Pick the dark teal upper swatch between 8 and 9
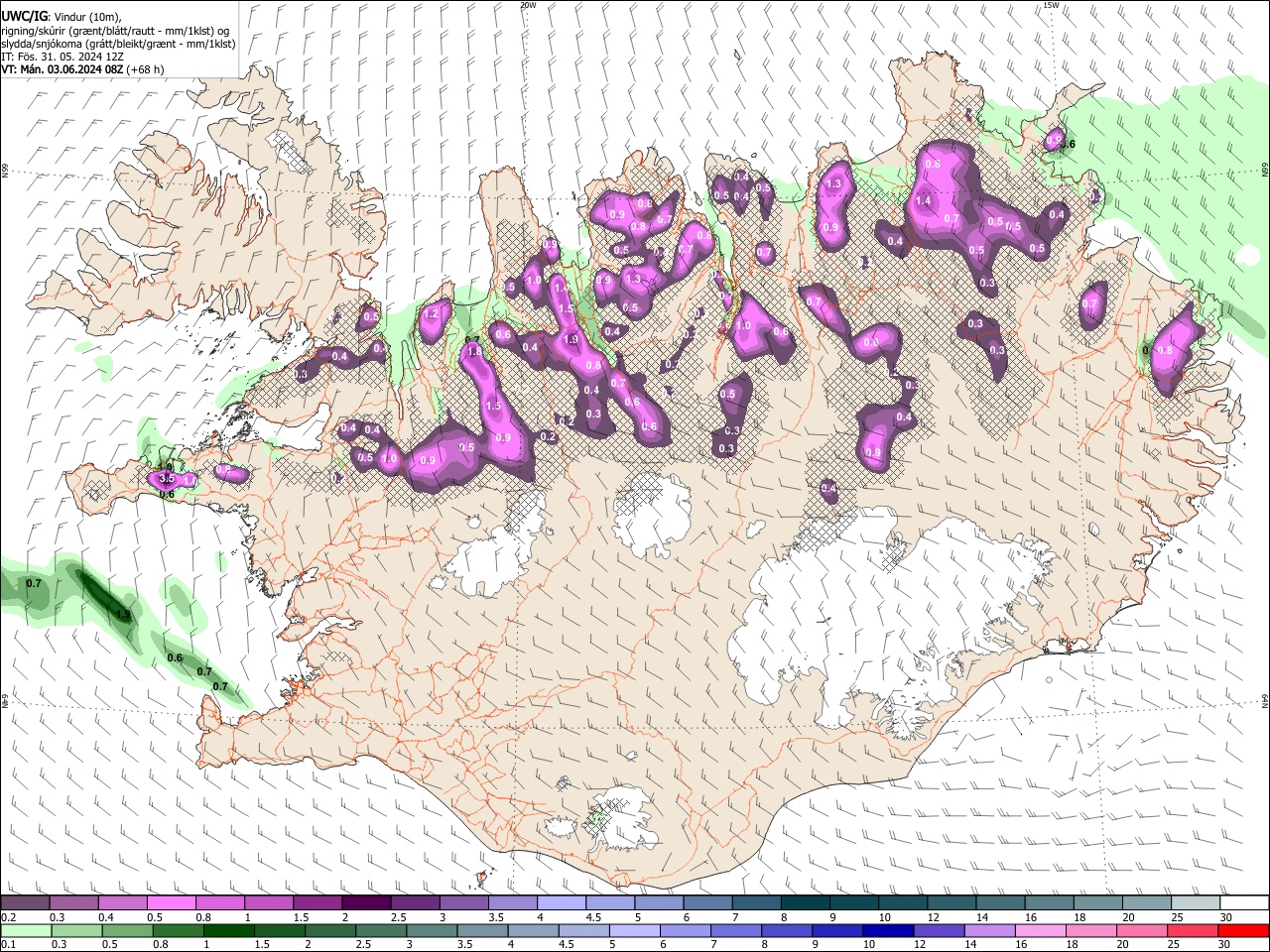 pyautogui.click(x=805, y=902)
